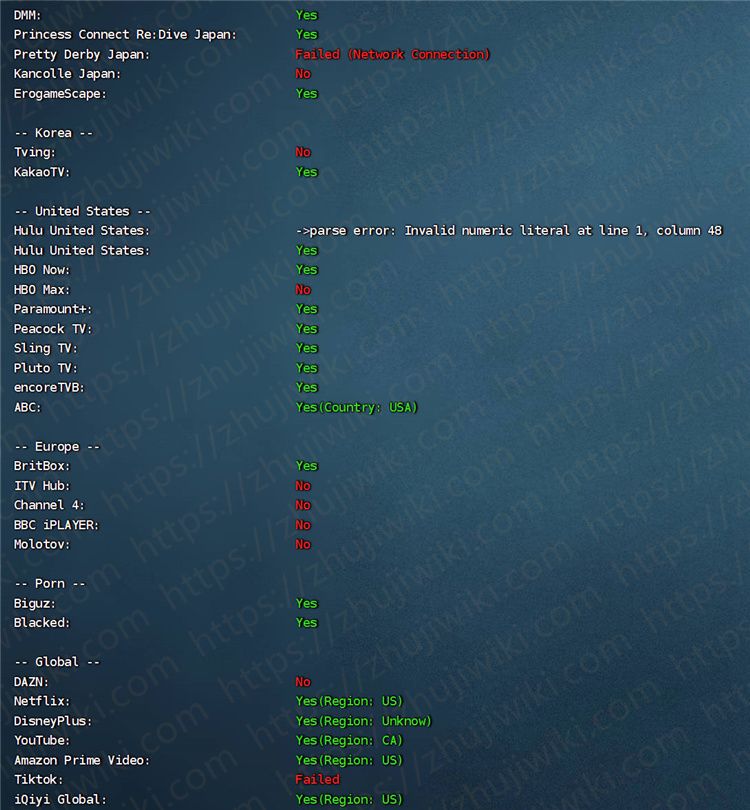The width and height of the screenshot is (750, 810).
Task: Select the parse error message text
Action: 508,230
